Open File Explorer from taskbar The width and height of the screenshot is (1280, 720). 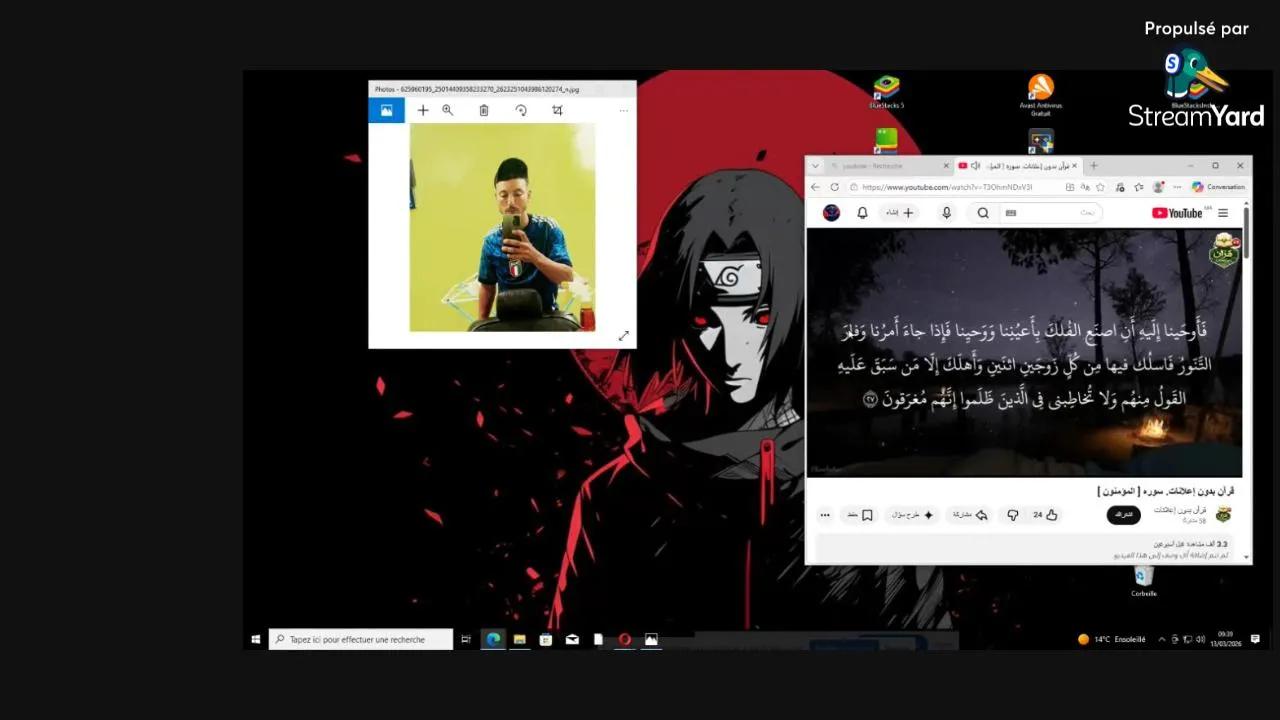click(520, 639)
